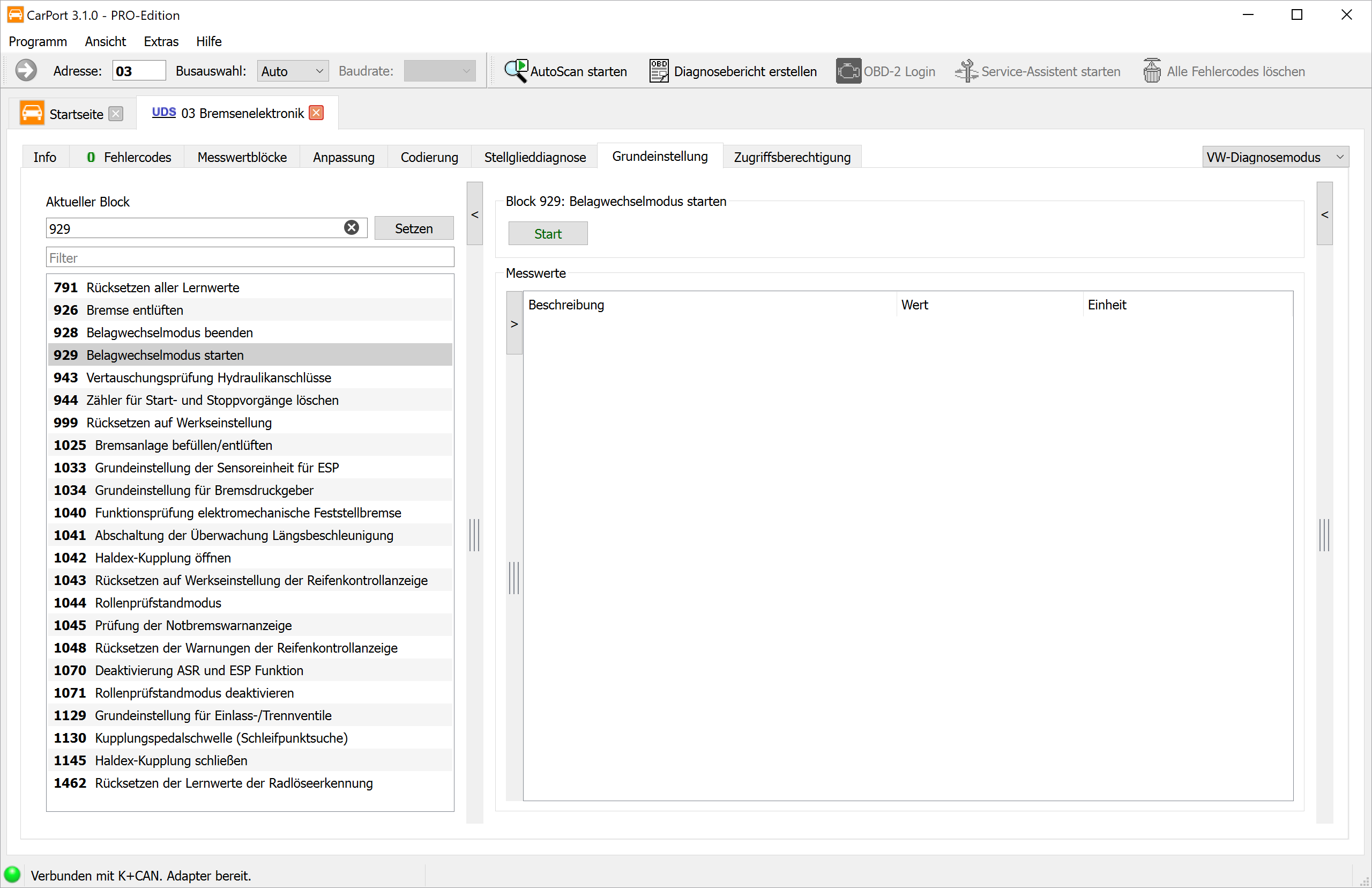This screenshot has width=1372, height=888.
Task: Click the vertical splitter handle beside block list
Action: pyautogui.click(x=474, y=535)
